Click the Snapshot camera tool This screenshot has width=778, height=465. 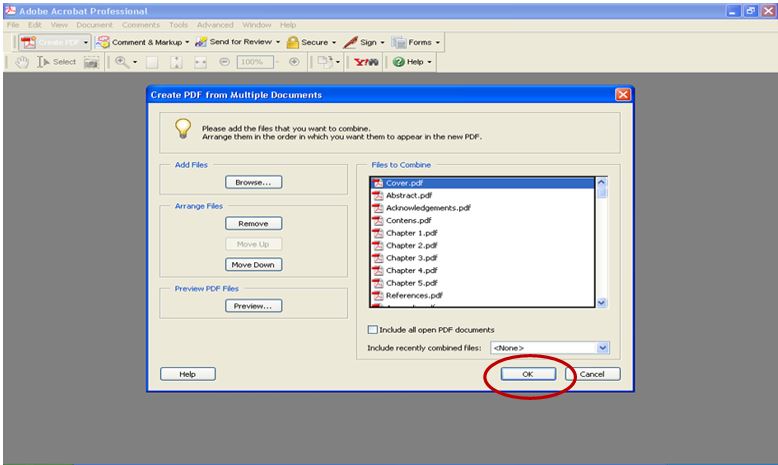pos(91,63)
